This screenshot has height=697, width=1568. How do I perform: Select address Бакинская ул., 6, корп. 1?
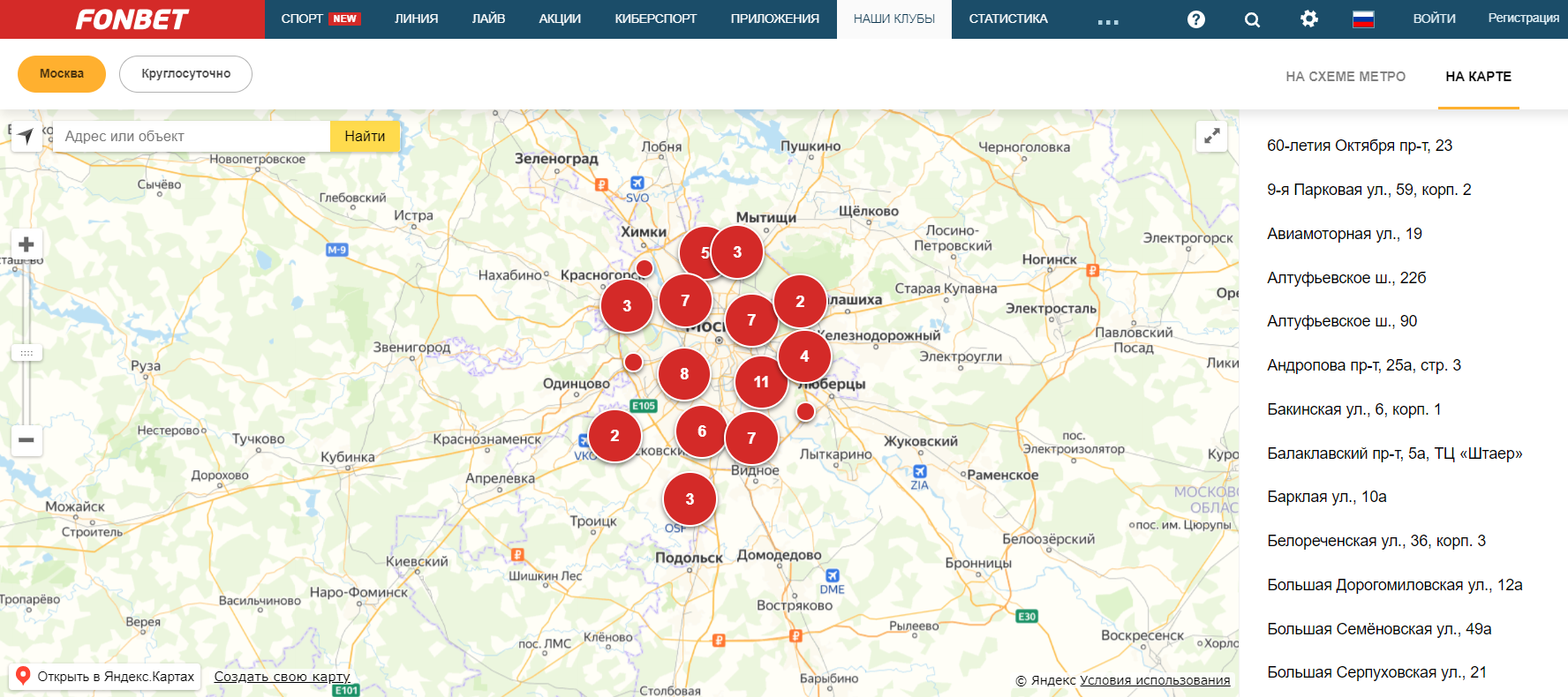(1353, 409)
